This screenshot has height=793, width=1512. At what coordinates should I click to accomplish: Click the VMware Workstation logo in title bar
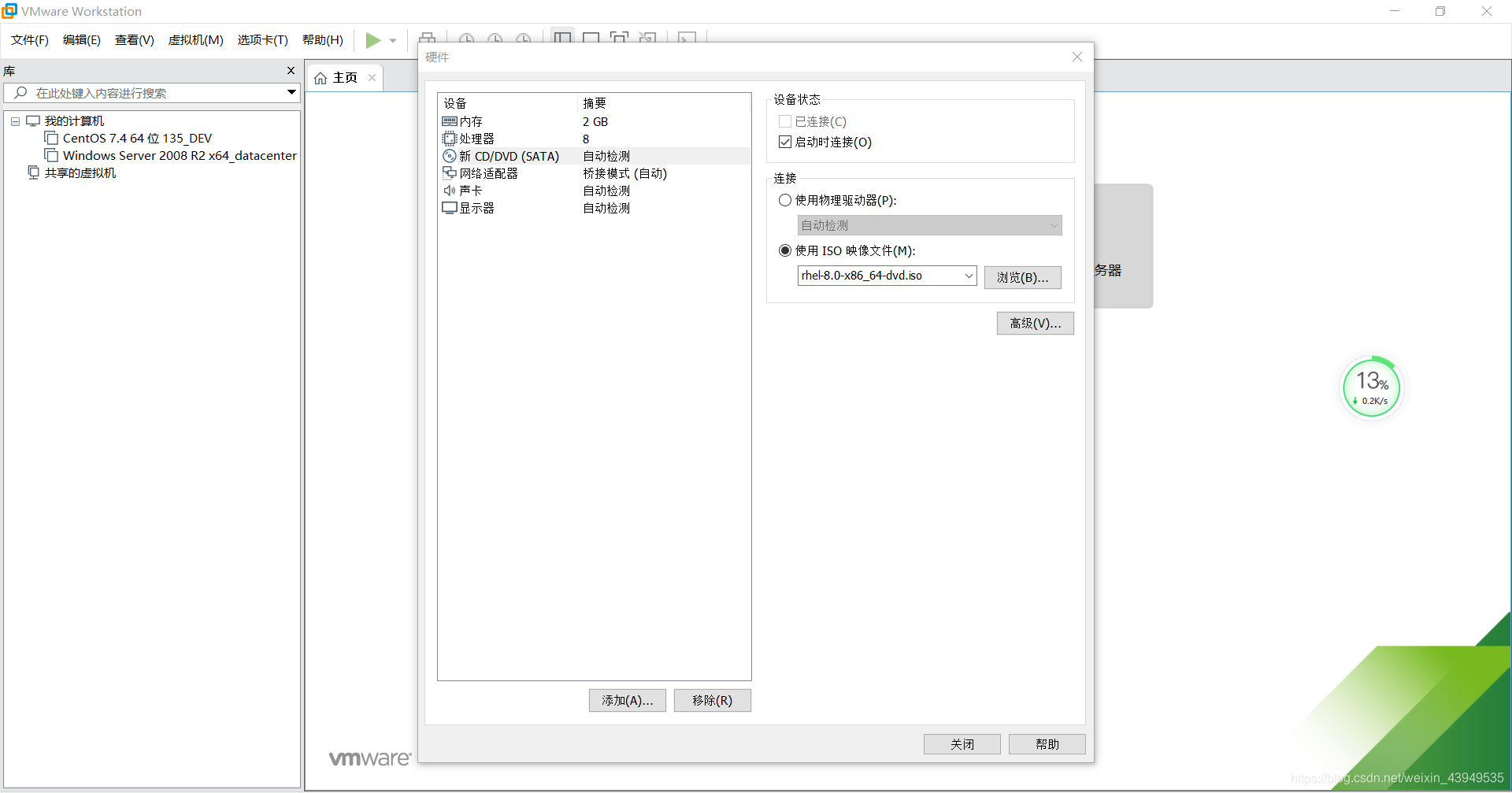pos(9,11)
